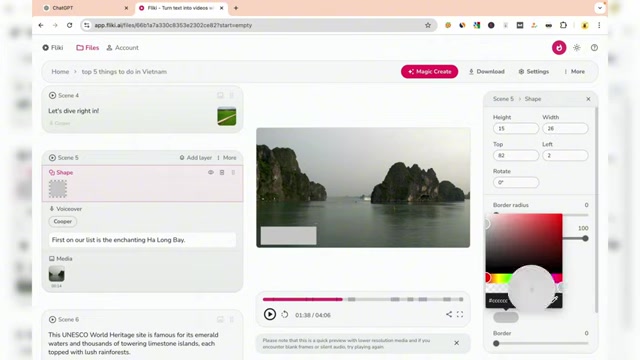The height and width of the screenshot is (360, 640).
Task: Click the Border slider handle
Action: [x=496, y=343]
